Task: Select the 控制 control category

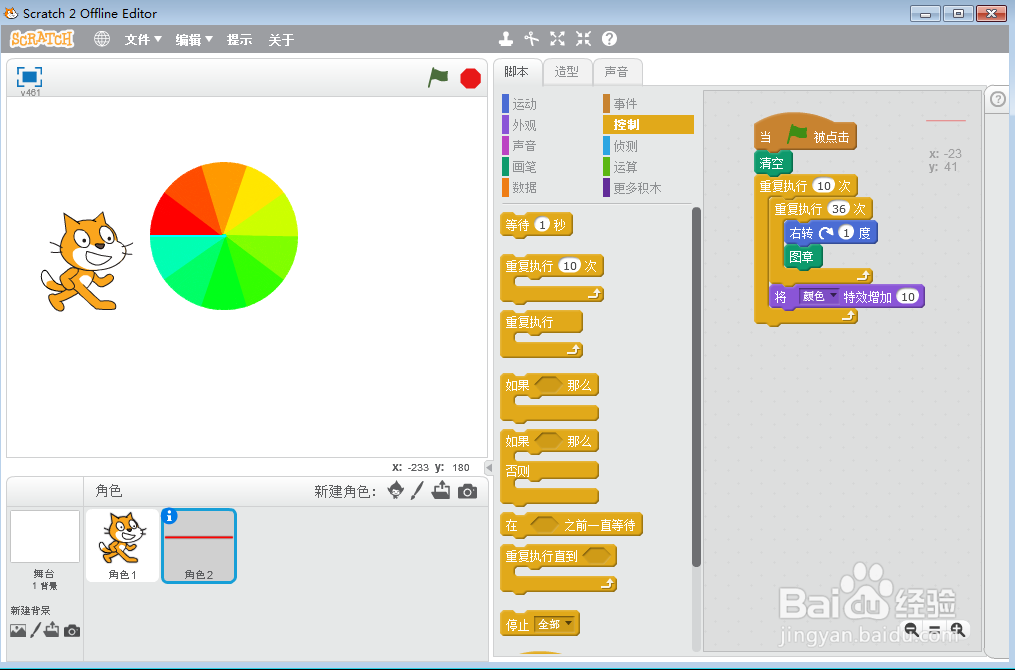Action: (648, 124)
